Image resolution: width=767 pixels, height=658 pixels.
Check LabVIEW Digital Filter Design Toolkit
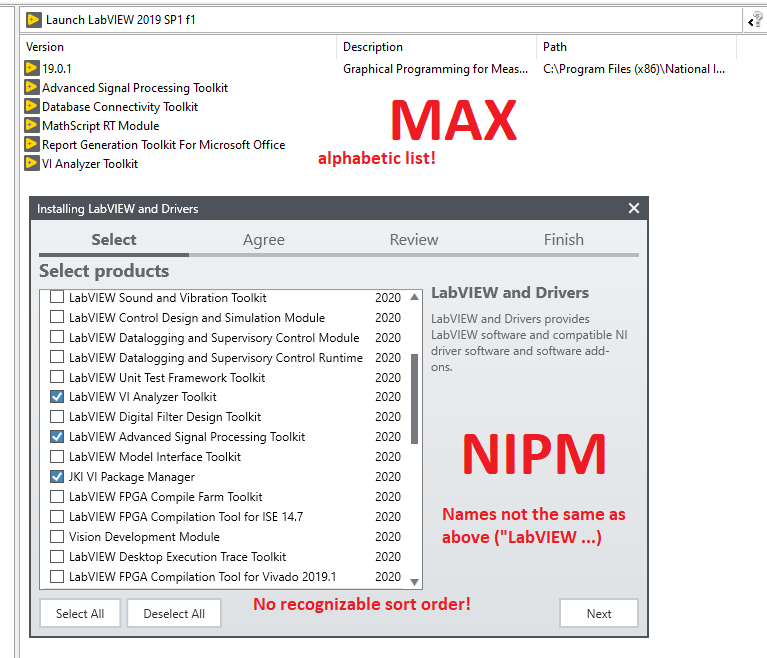pos(57,416)
